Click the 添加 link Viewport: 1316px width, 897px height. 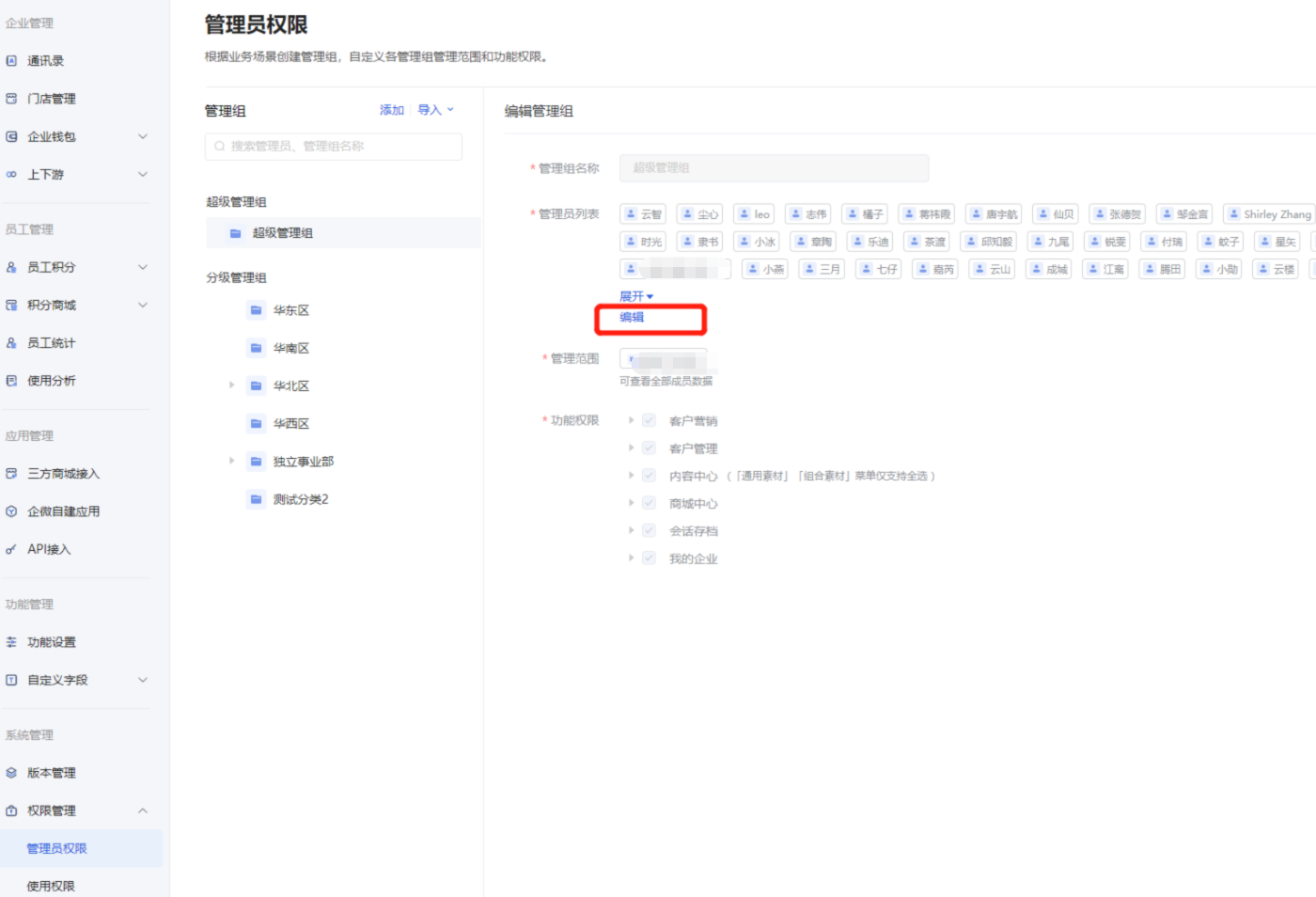pyautogui.click(x=392, y=110)
